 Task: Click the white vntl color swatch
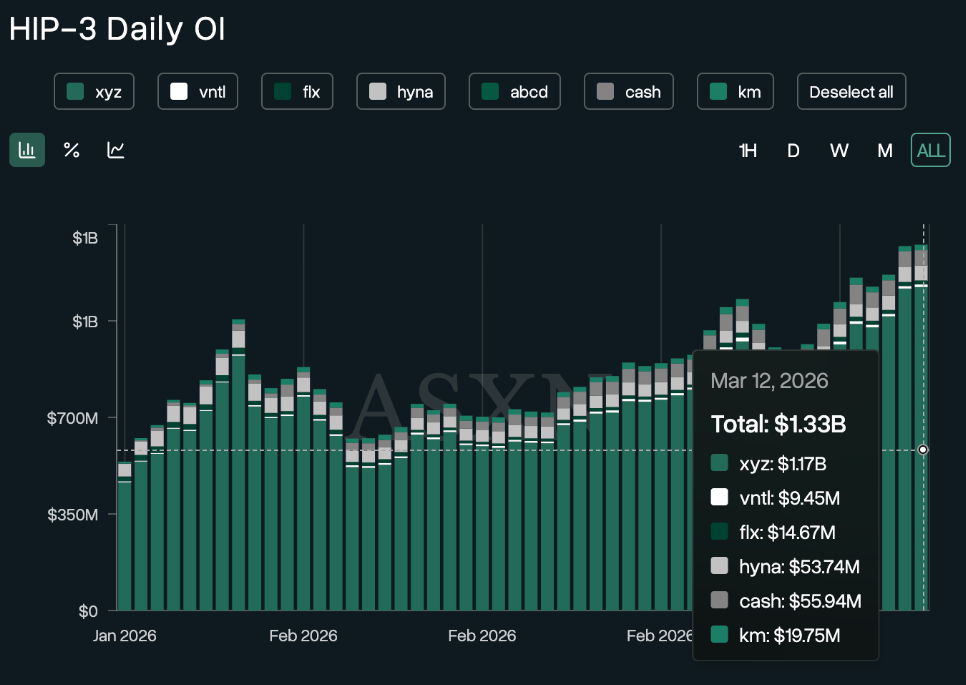(179, 92)
